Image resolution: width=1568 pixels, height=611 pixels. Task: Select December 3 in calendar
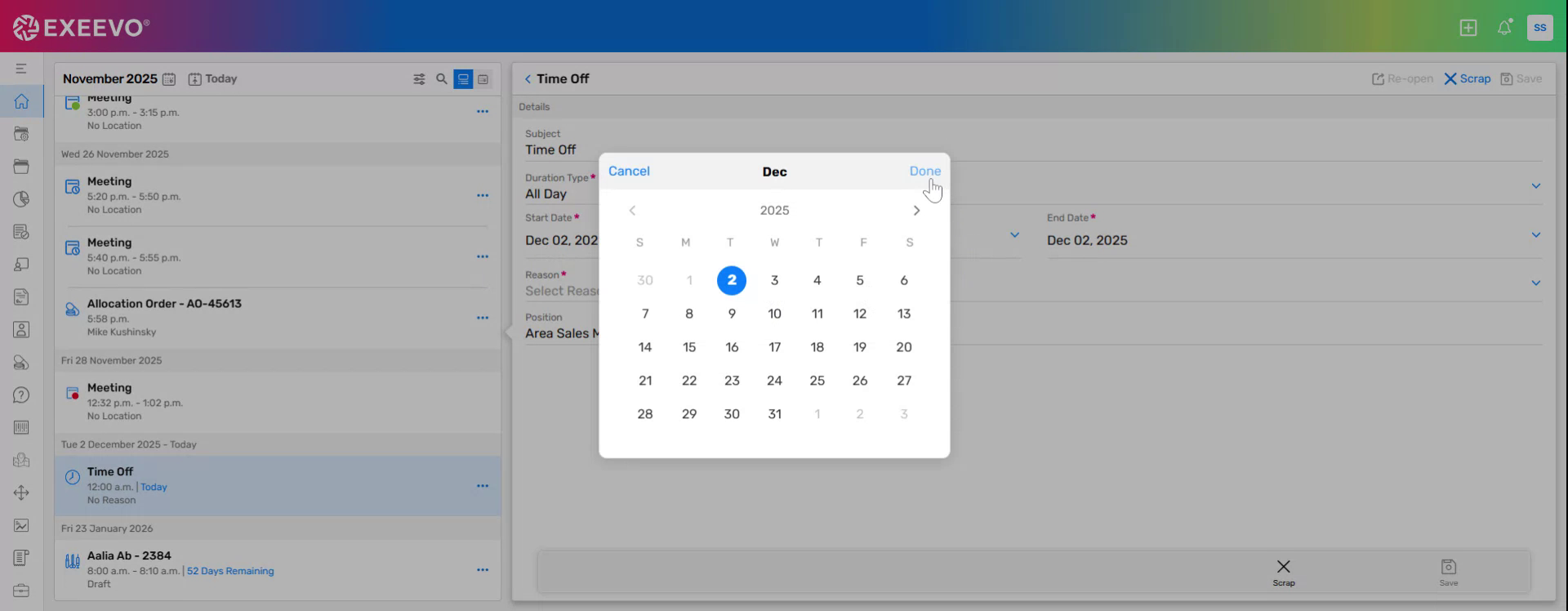coord(774,280)
